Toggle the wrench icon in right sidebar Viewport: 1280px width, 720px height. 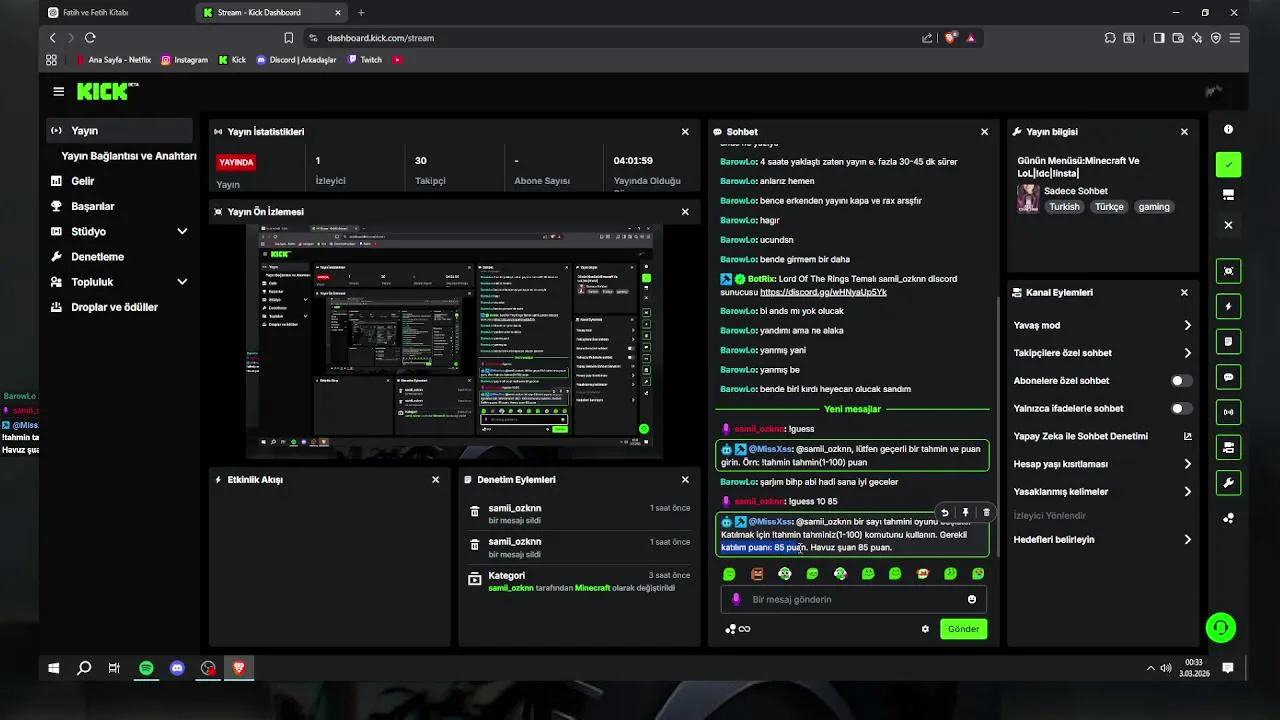pyautogui.click(x=1228, y=482)
